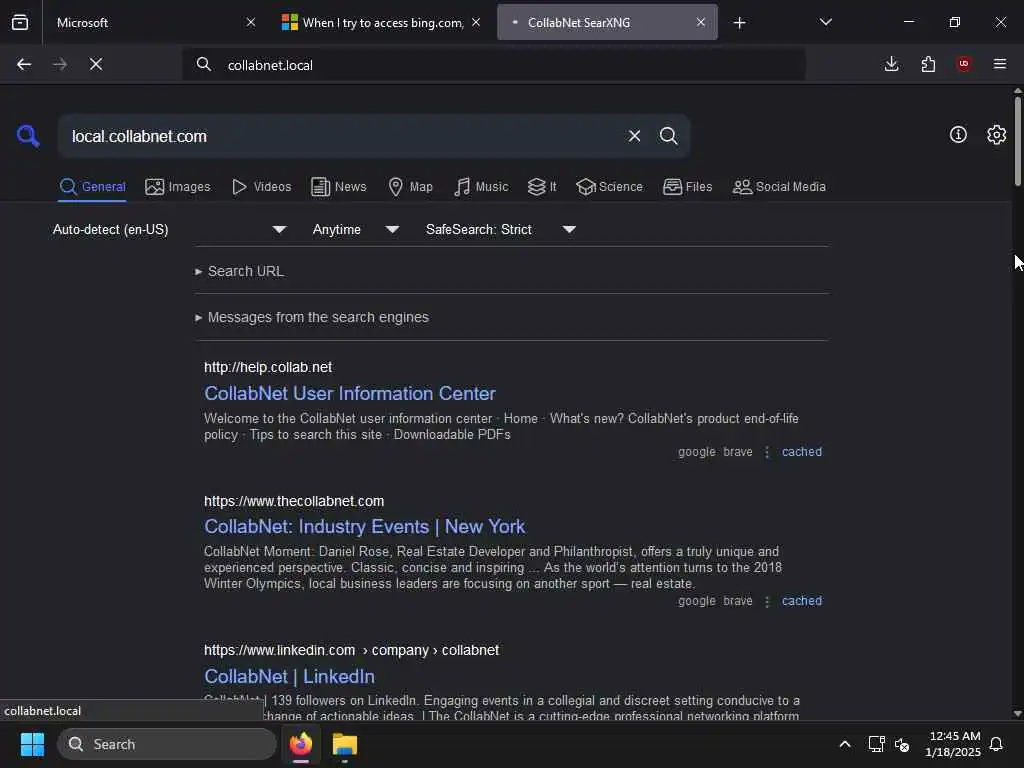1024x768 pixels.
Task: List all tabs with the chevron
Action: click(x=825, y=22)
